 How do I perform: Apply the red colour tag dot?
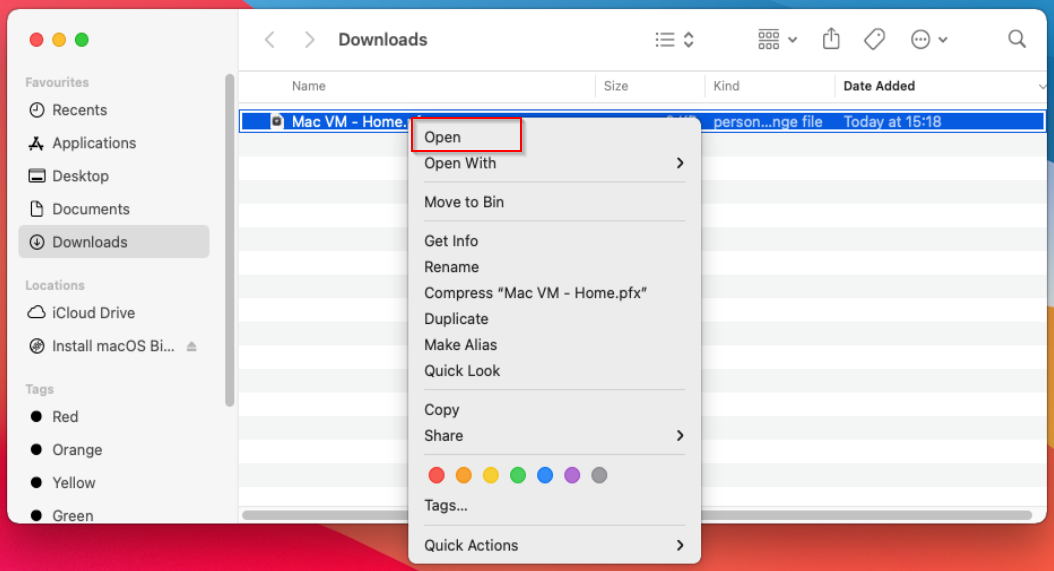click(436, 475)
